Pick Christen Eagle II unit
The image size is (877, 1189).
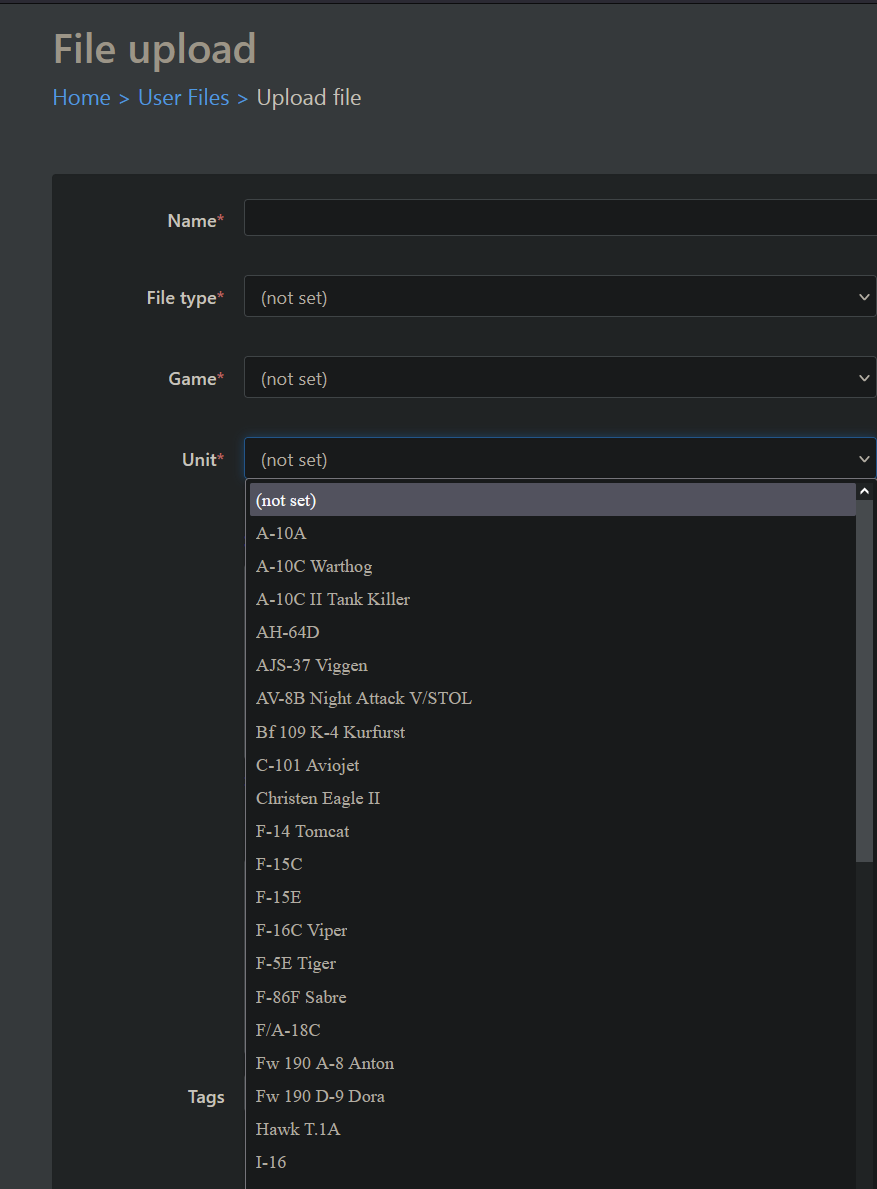(x=553, y=798)
